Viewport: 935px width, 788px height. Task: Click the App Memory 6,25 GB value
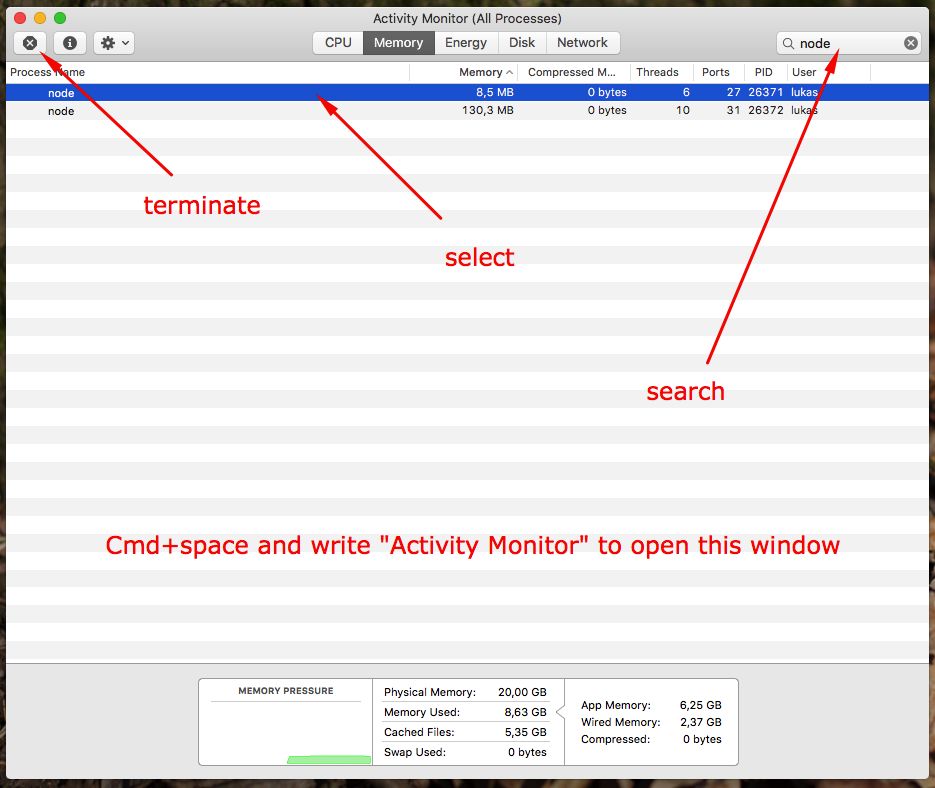point(701,705)
